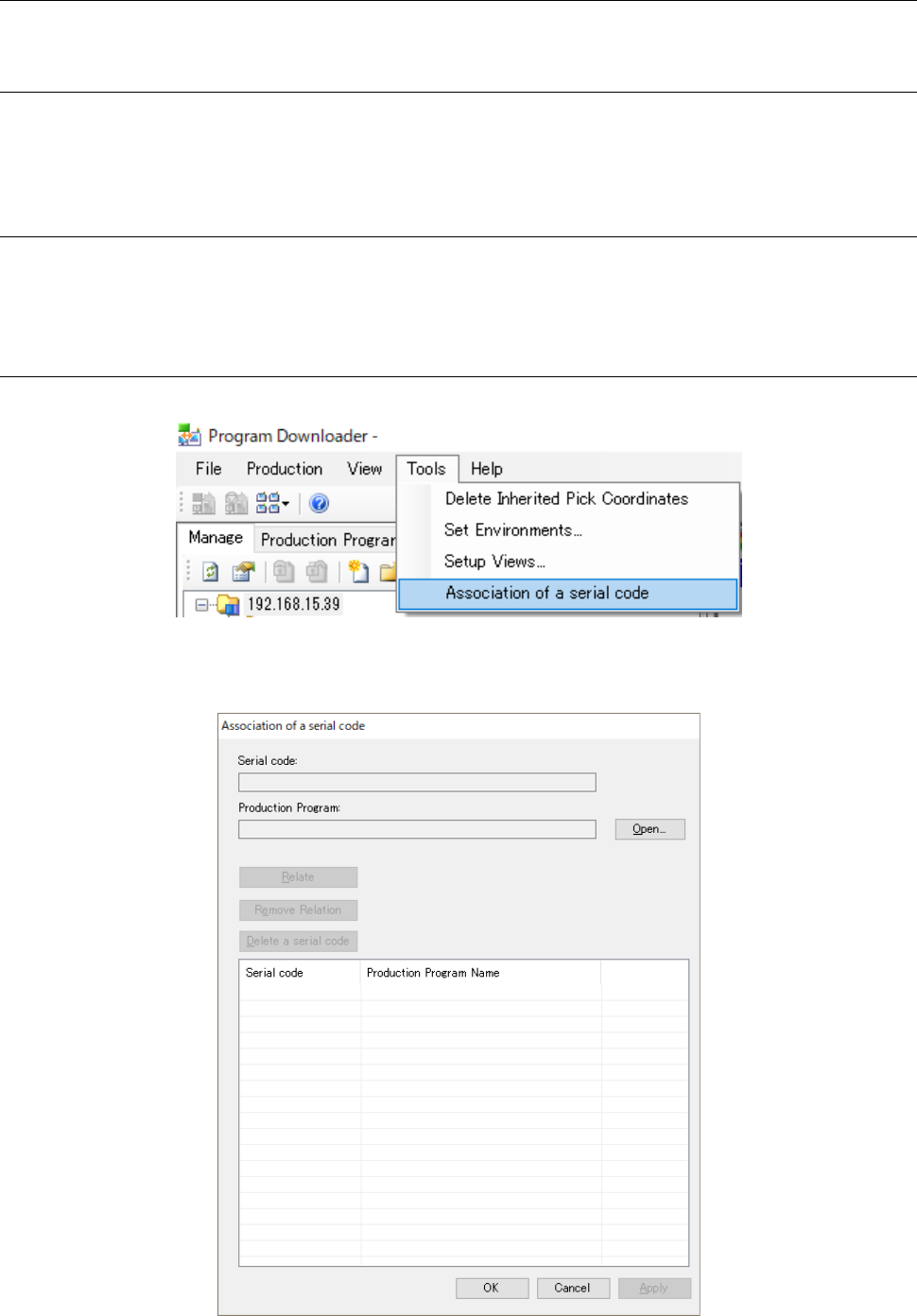Screen dimensions: 917x1316
Task: Click the Production Program input field
Action: coord(417,829)
